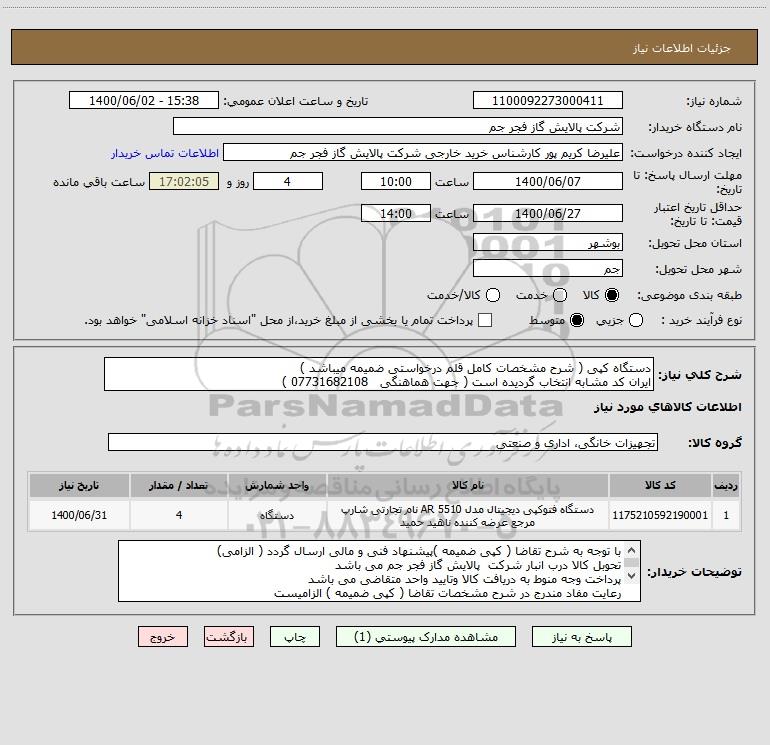Click the تاریخ نیاز column header

click(79, 485)
